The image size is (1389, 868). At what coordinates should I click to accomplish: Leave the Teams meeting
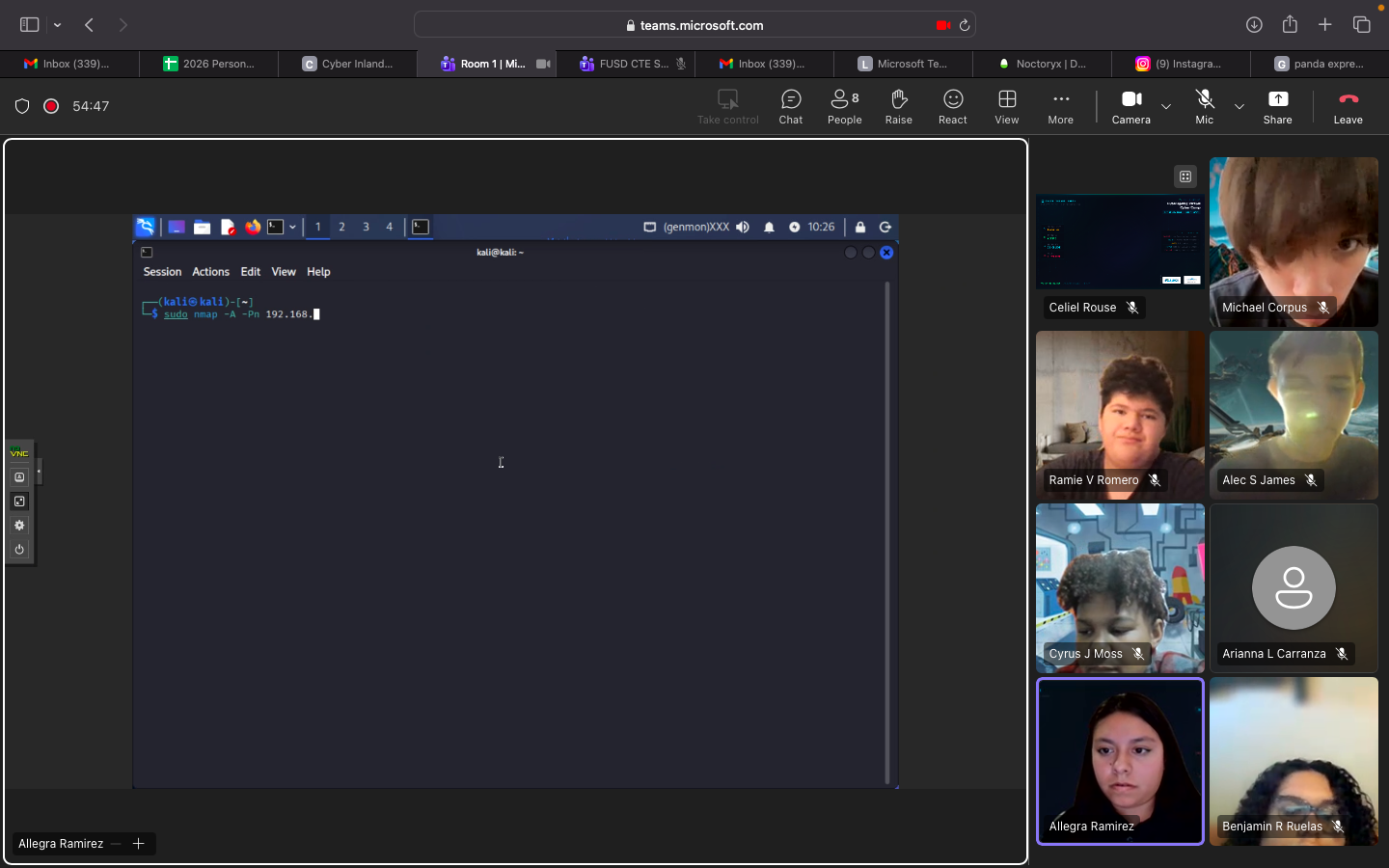coord(1348,106)
